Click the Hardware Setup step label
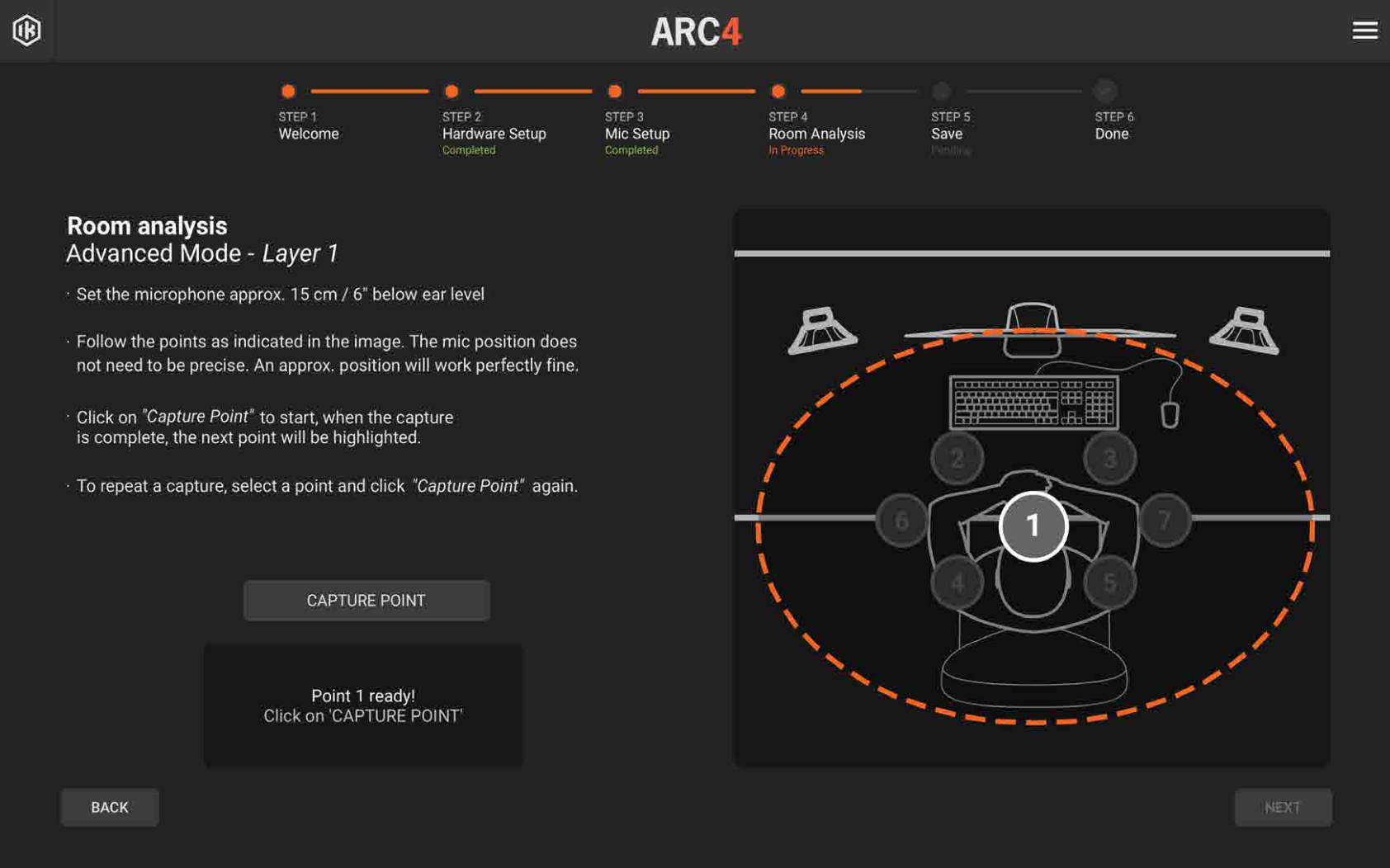Viewport: 1390px width, 868px height. 494,134
